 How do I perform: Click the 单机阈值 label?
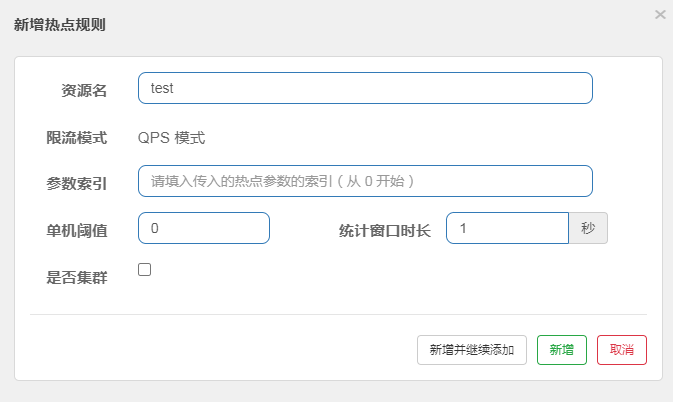tap(77, 230)
